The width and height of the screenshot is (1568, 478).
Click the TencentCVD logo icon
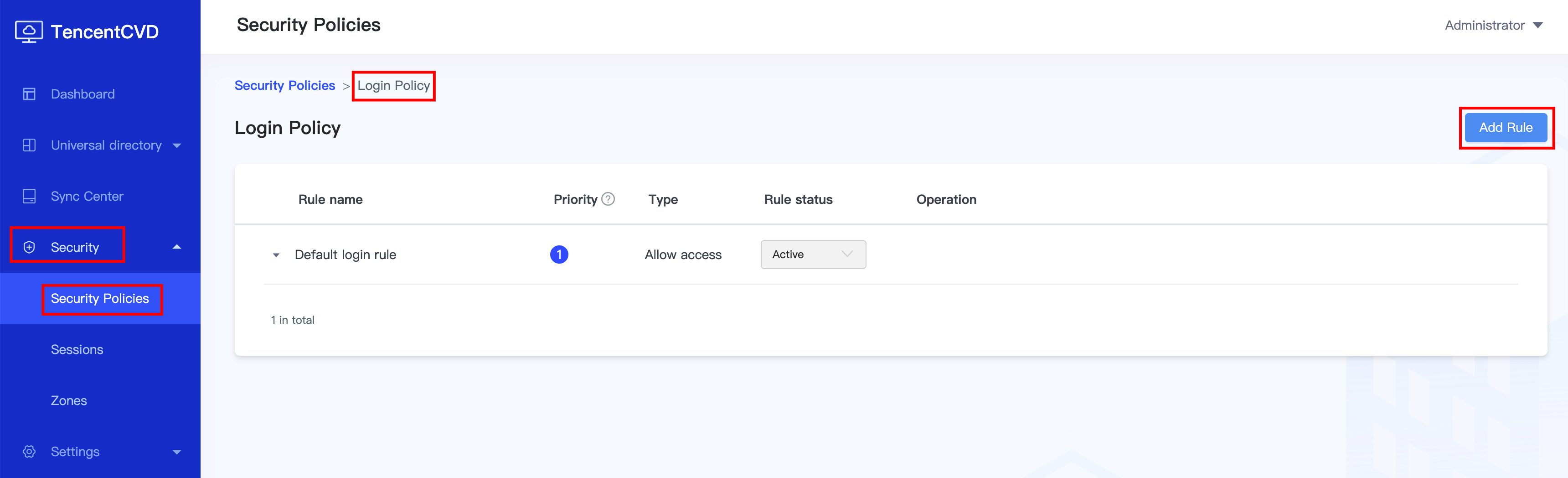tap(29, 31)
